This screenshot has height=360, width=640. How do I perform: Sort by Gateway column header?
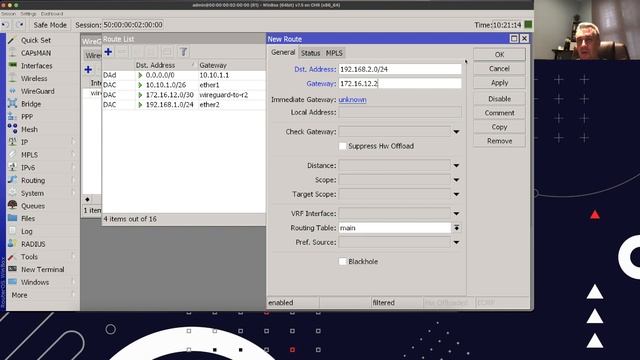[x=231, y=65]
